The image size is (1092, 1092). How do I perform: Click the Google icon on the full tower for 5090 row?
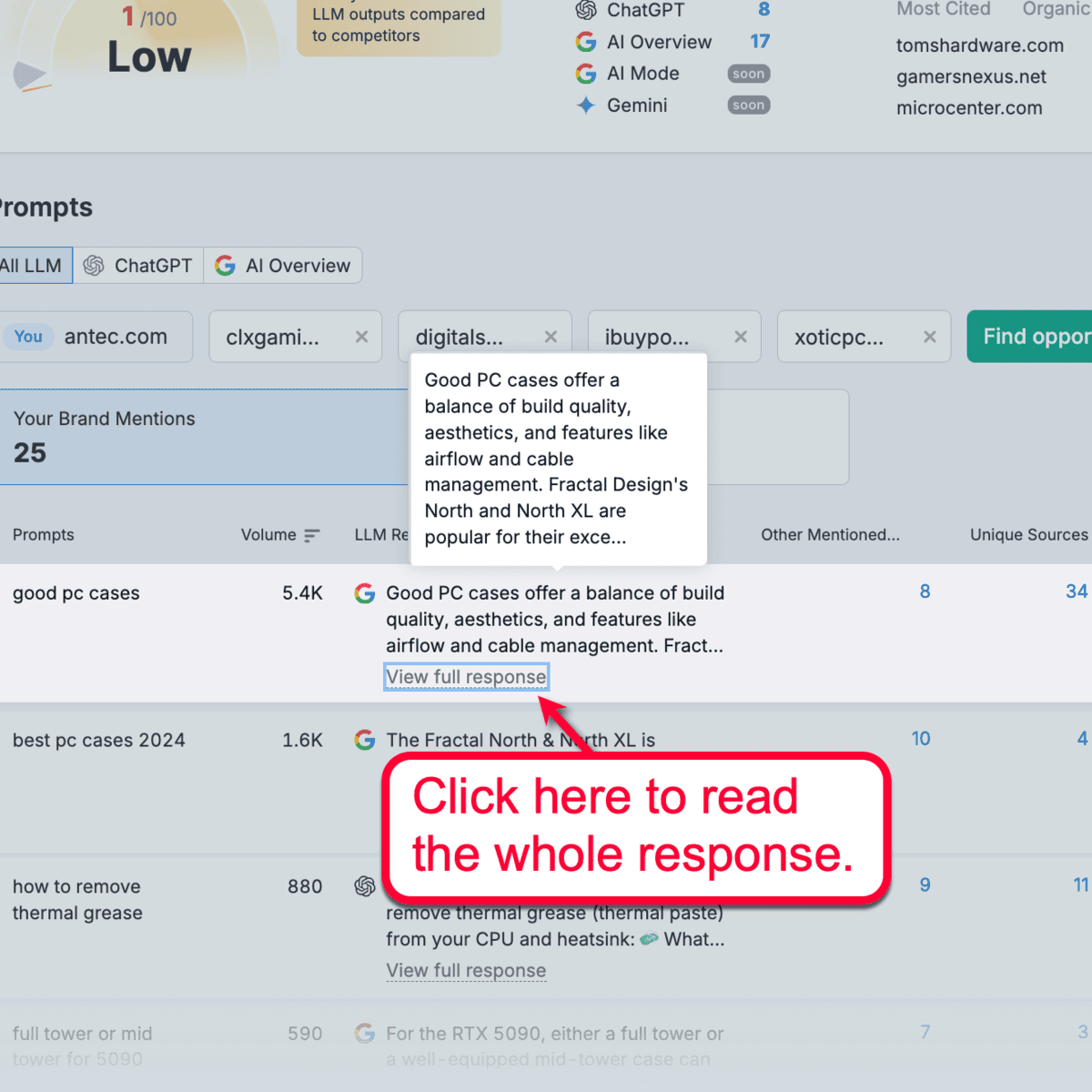click(365, 1034)
